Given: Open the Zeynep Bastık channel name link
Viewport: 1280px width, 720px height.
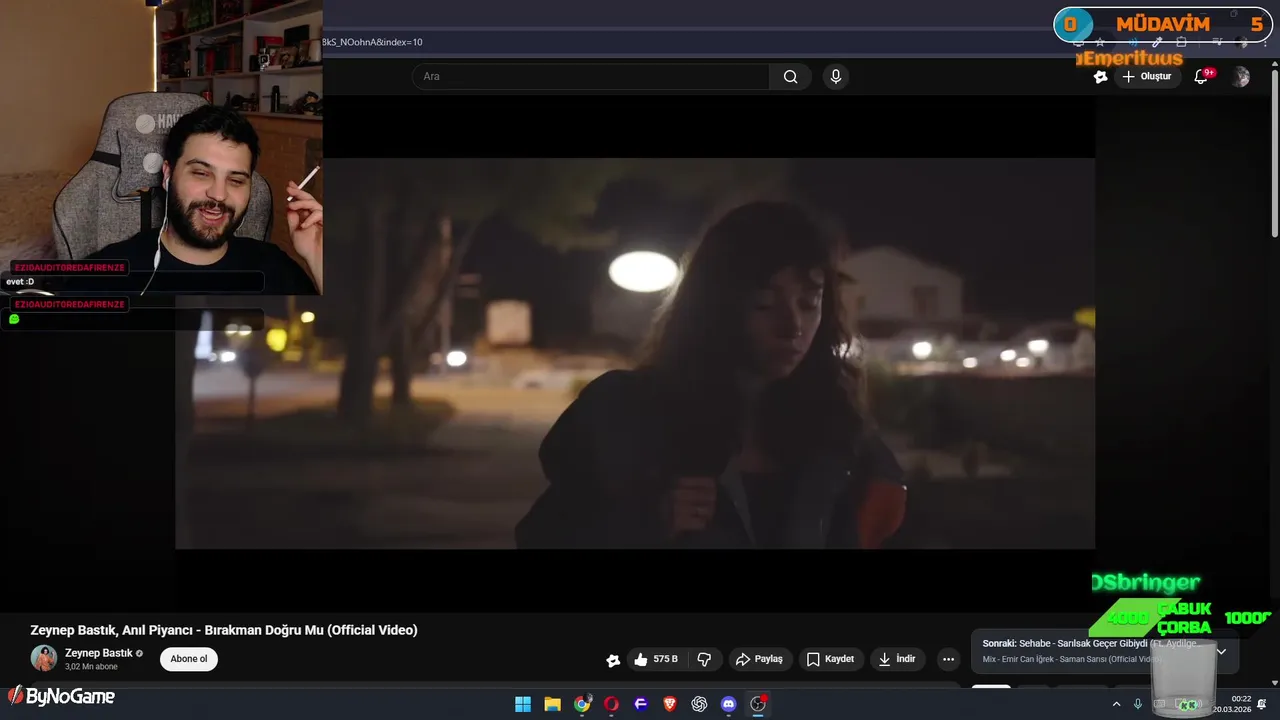Looking at the screenshot, I should click(x=99, y=653).
